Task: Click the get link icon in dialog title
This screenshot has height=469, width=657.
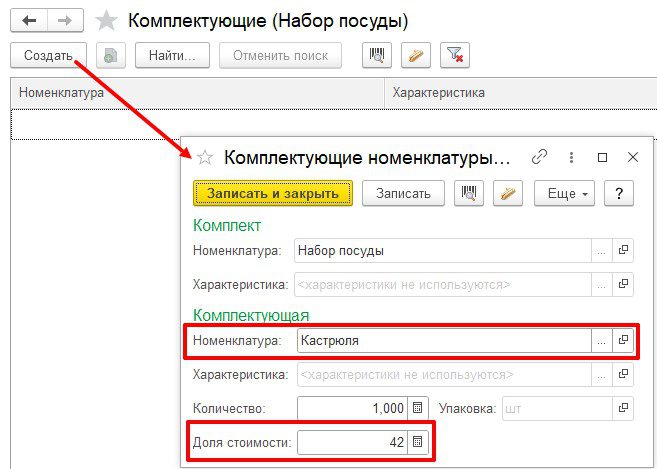Action: click(x=540, y=157)
